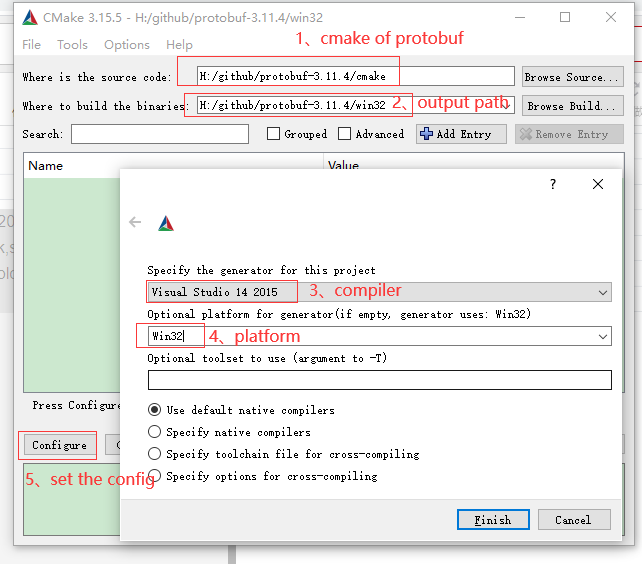Image resolution: width=642 pixels, height=564 pixels.
Task: Click the CMake logo inside generator dialog
Action: click(166, 223)
